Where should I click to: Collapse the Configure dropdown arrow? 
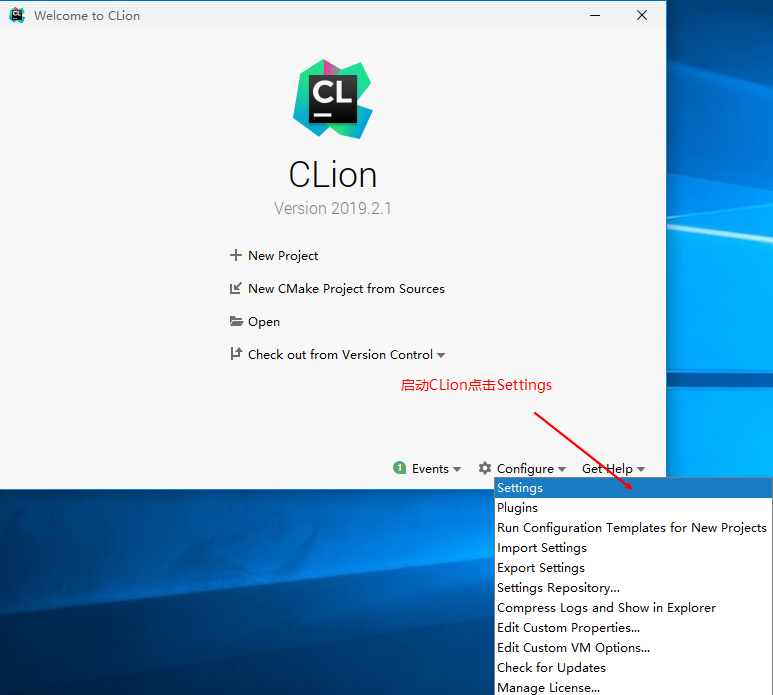(562, 469)
